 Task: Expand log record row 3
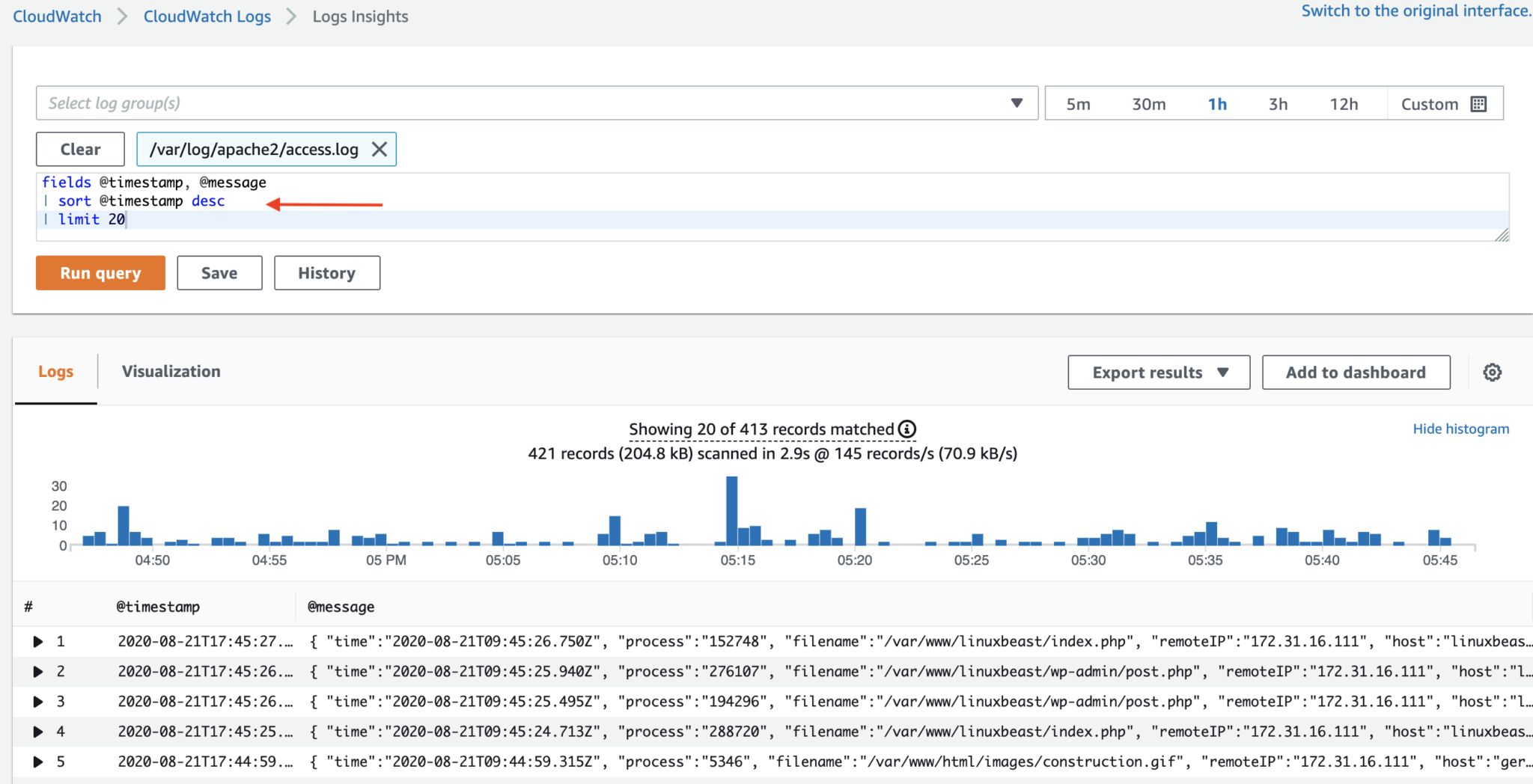pyautogui.click(x=38, y=702)
